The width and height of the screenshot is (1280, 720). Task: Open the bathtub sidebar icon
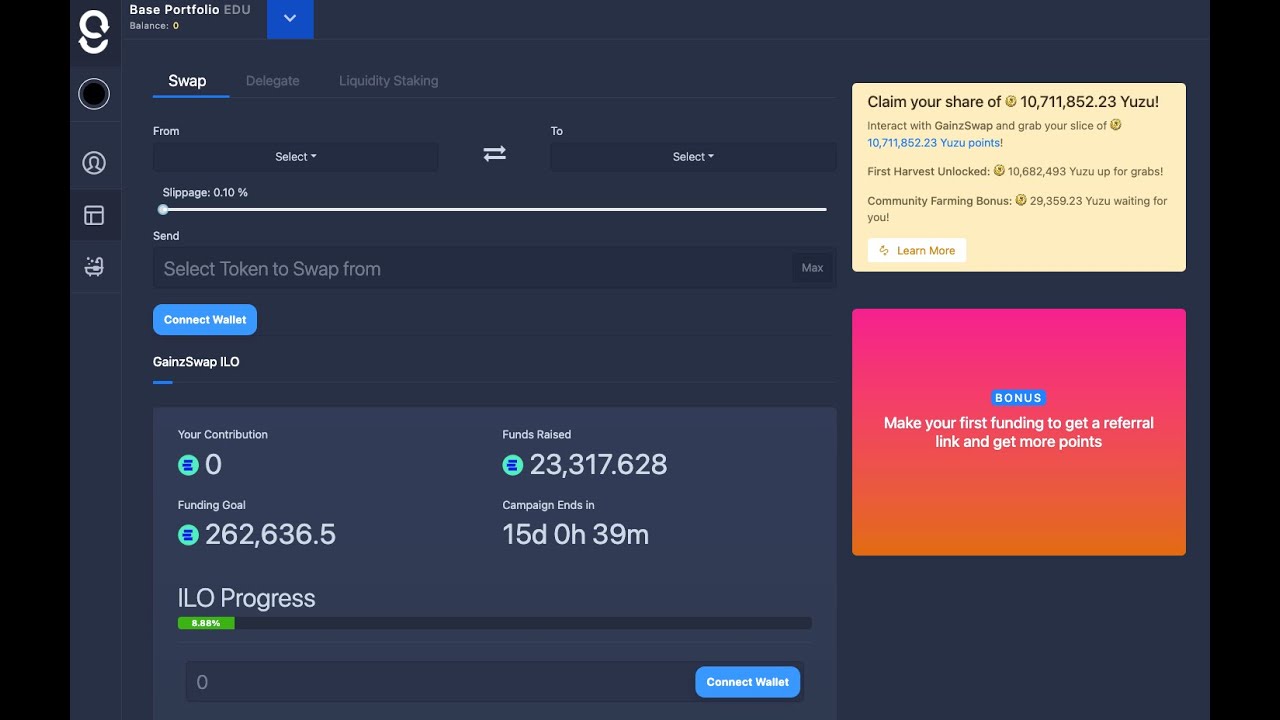point(94,266)
